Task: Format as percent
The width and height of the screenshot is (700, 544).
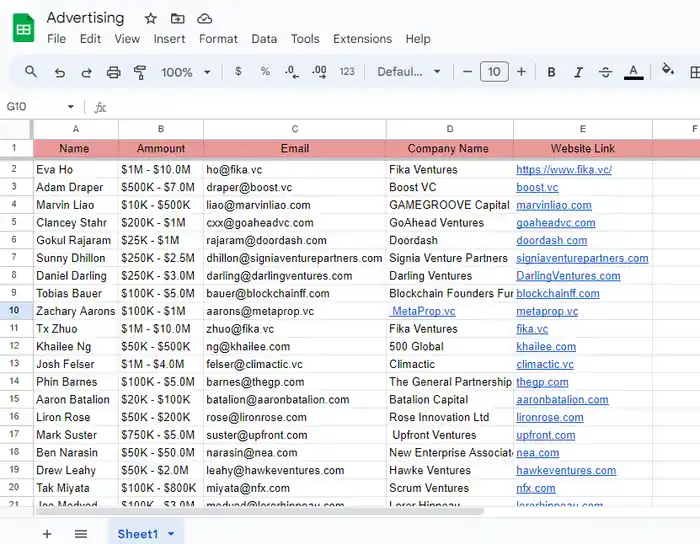Action: click(265, 71)
